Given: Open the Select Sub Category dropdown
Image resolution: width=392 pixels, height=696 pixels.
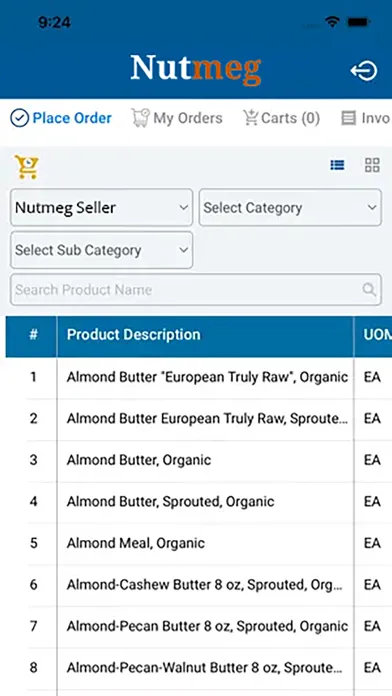Looking at the screenshot, I should [102, 250].
